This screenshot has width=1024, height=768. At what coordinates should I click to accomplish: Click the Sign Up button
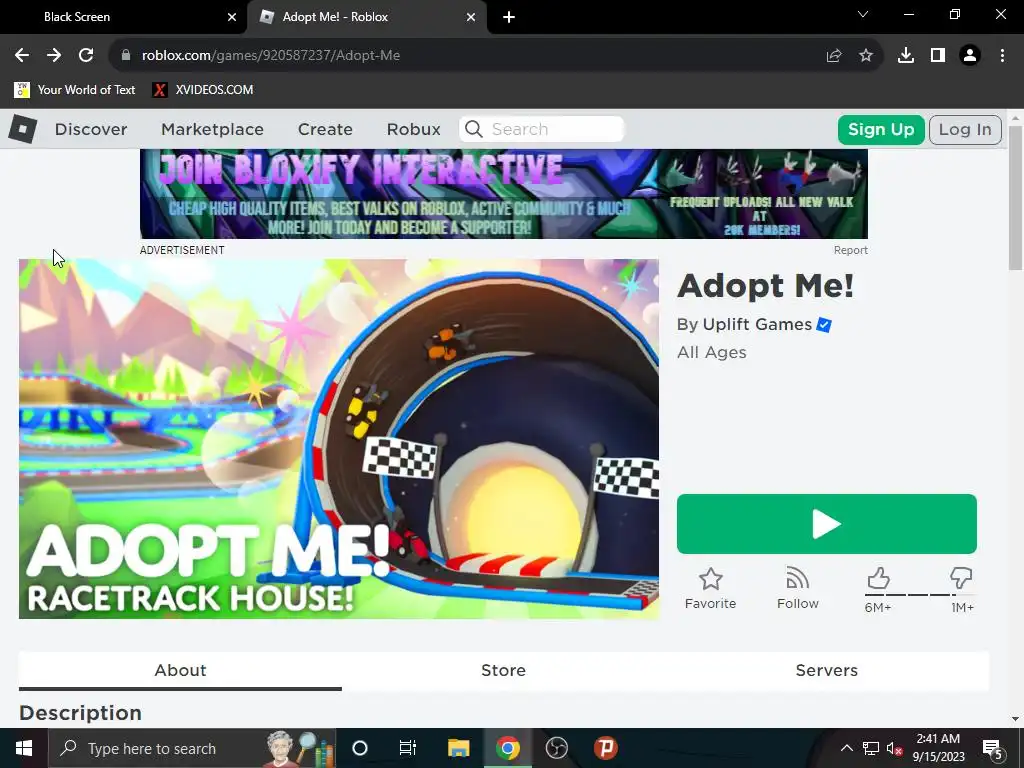pyautogui.click(x=881, y=129)
